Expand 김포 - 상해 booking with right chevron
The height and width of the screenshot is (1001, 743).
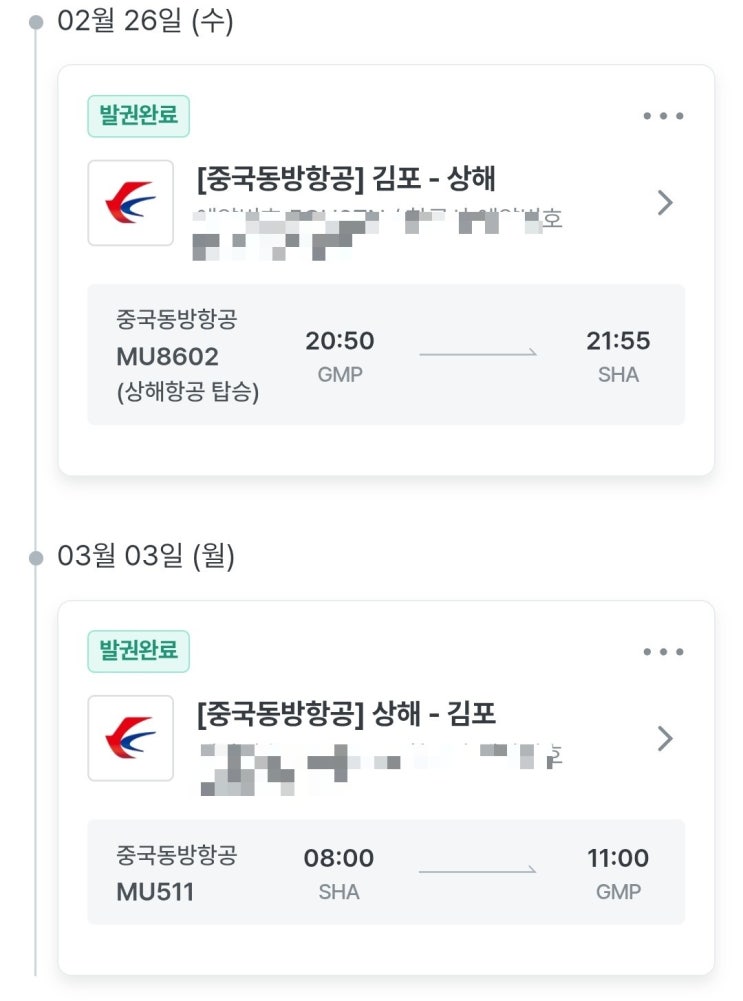[x=665, y=203]
